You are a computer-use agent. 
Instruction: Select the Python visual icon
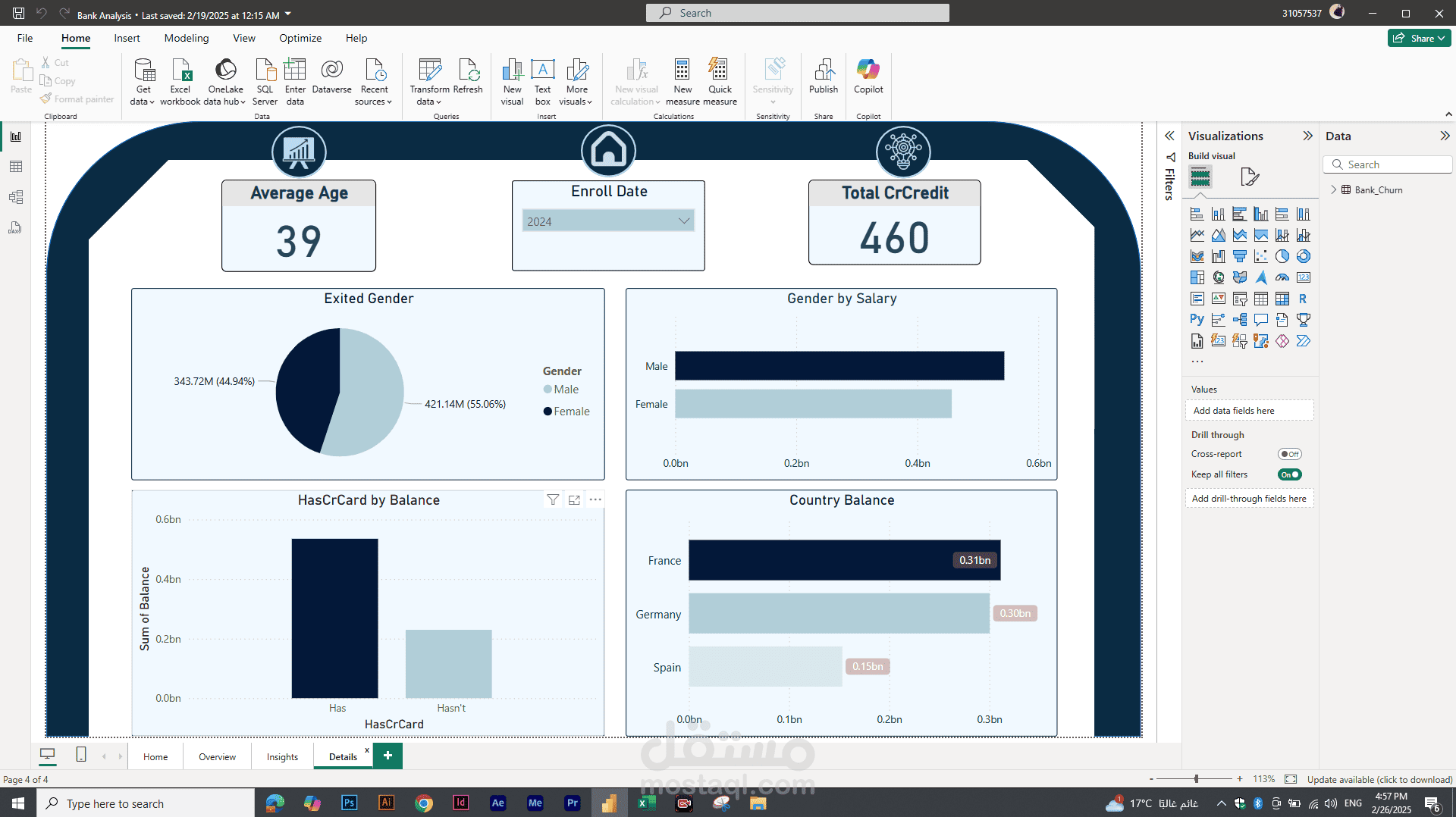pyautogui.click(x=1197, y=320)
